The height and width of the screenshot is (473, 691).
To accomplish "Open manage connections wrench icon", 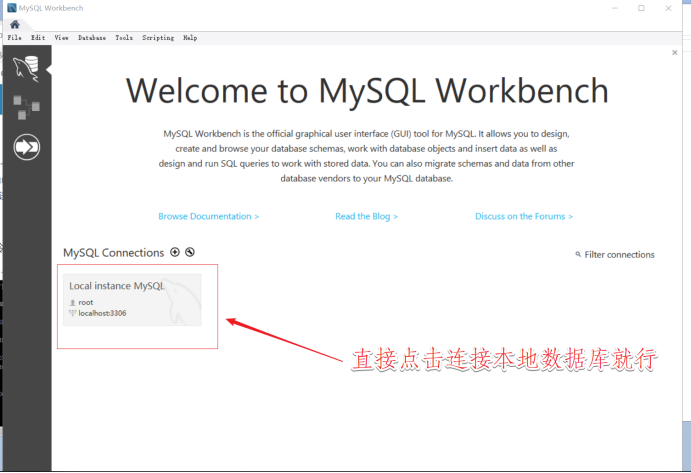I will click(x=190, y=252).
